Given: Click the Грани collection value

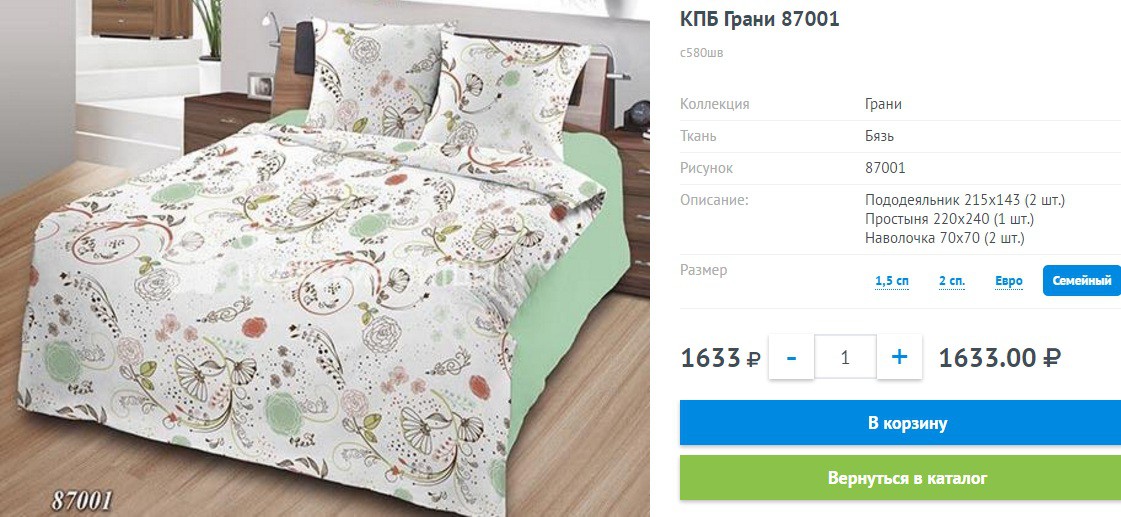Looking at the screenshot, I should point(883,104).
